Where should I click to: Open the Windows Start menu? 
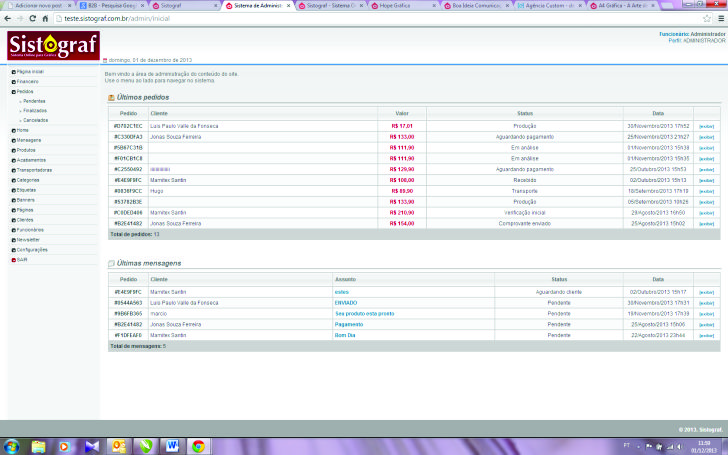[11, 445]
